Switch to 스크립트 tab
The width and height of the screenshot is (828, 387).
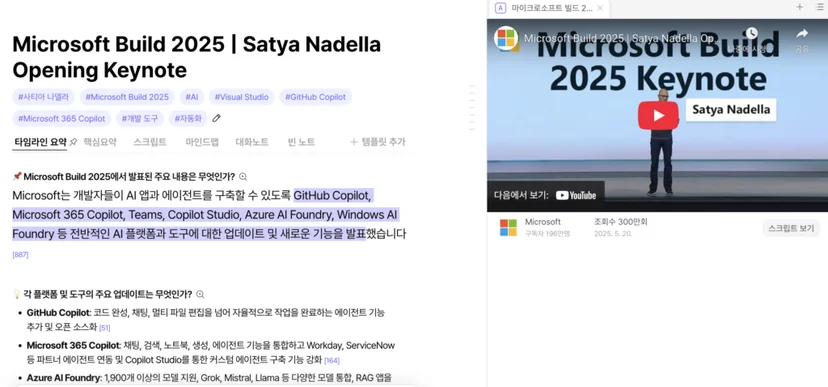point(150,142)
